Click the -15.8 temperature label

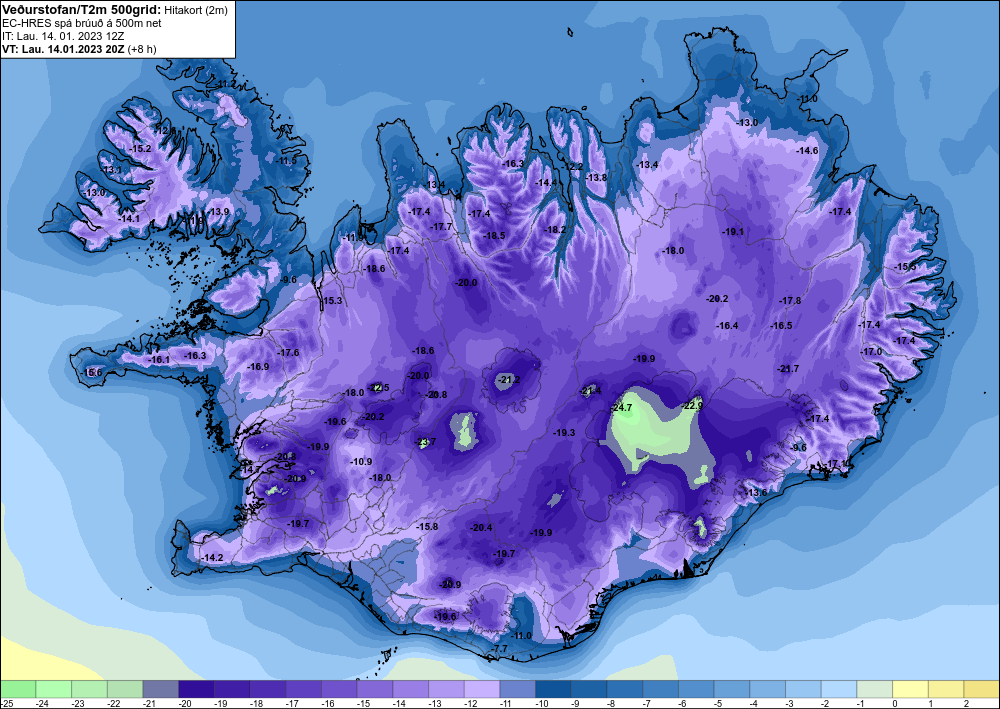pos(427,527)
